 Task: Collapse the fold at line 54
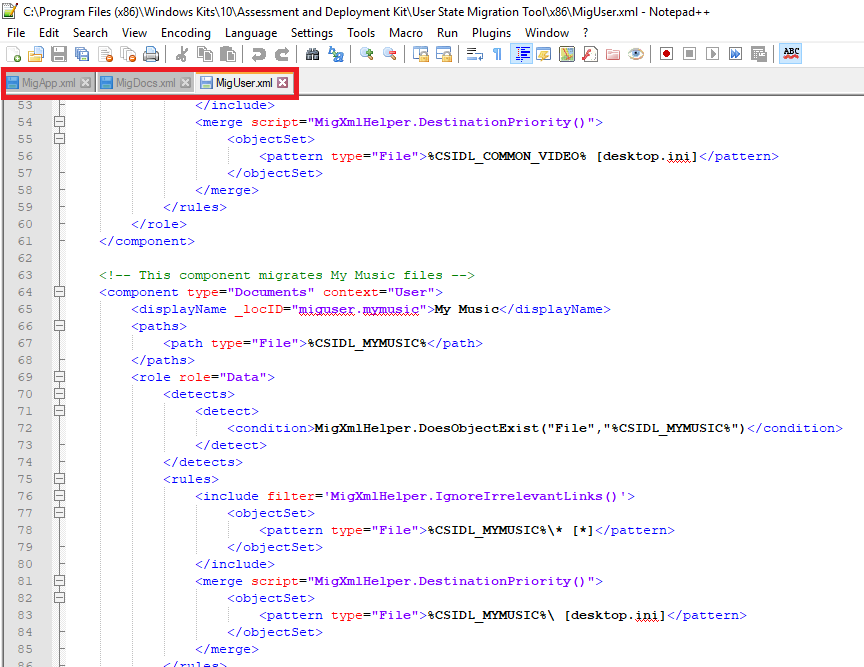[x=60, y=122]
